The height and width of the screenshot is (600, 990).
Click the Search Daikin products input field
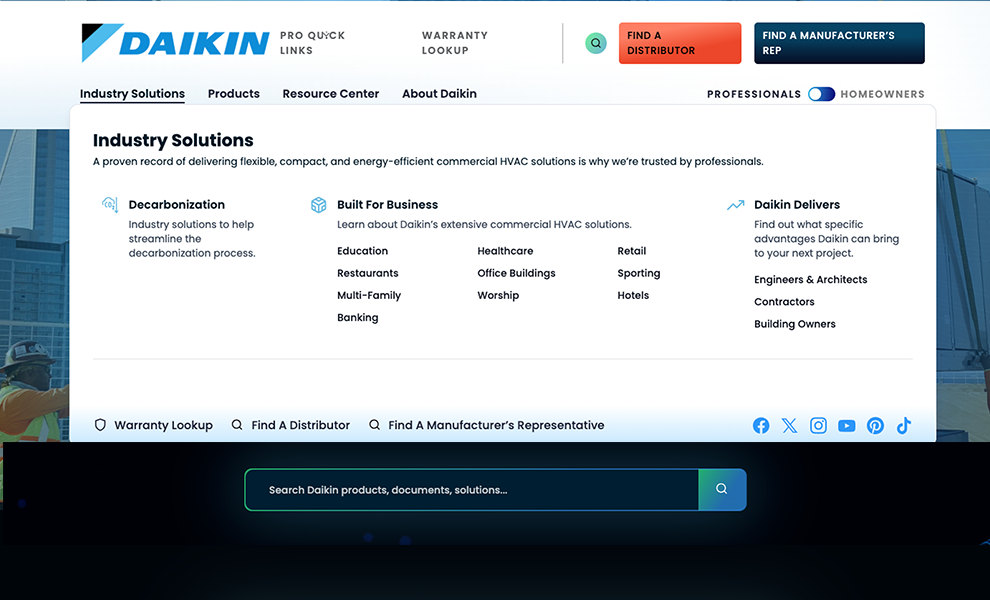coord(470,490)
